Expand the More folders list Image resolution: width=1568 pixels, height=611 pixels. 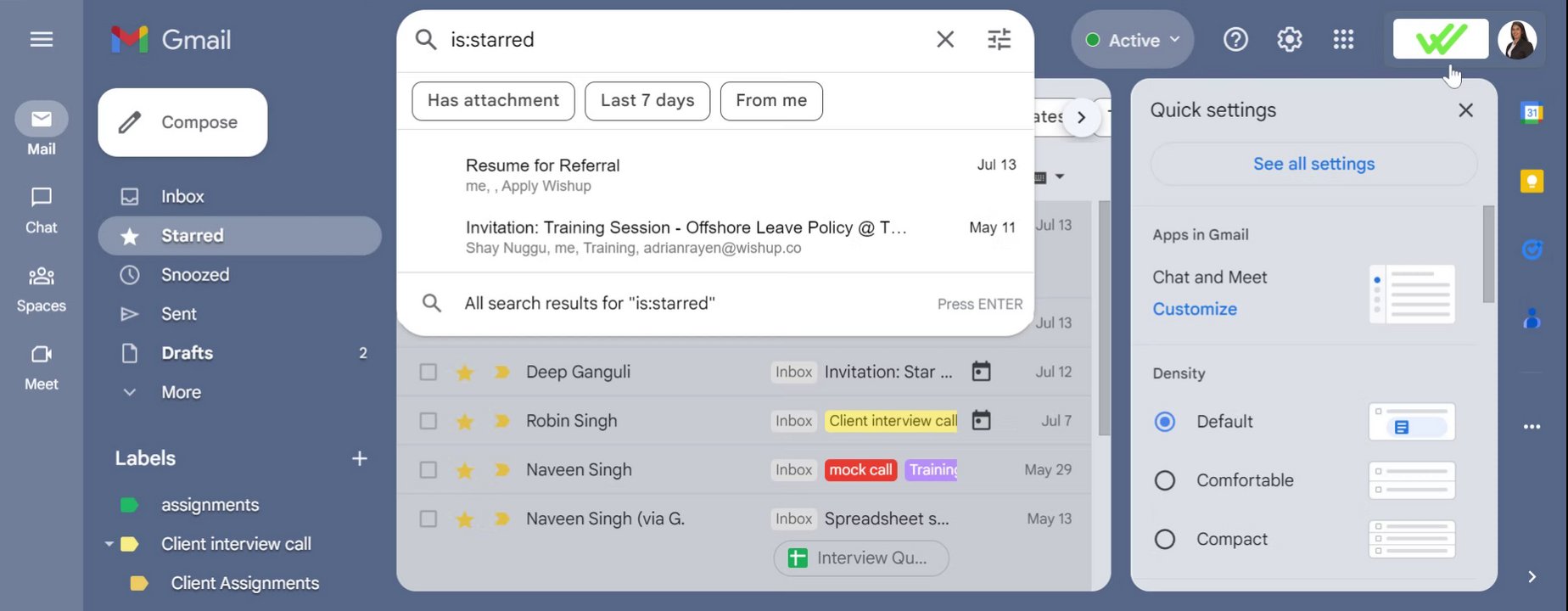[181, 392]
